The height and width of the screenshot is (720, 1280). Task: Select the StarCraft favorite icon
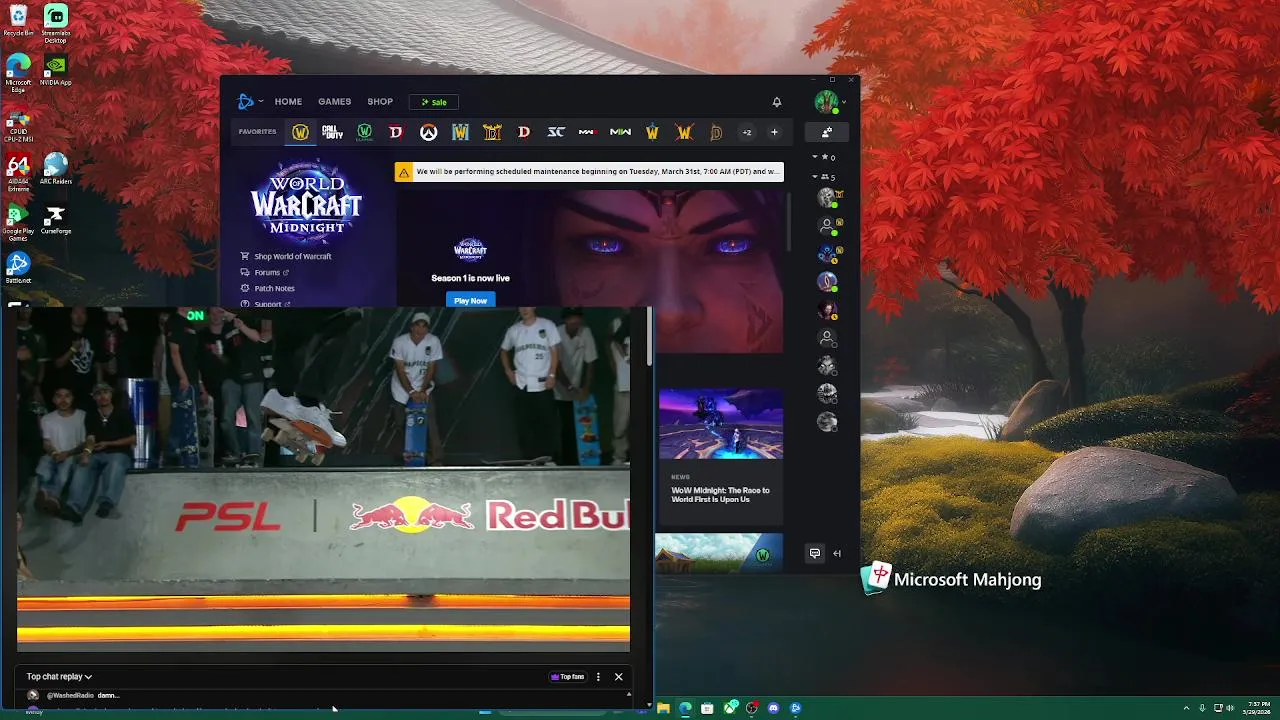point(556,132)
